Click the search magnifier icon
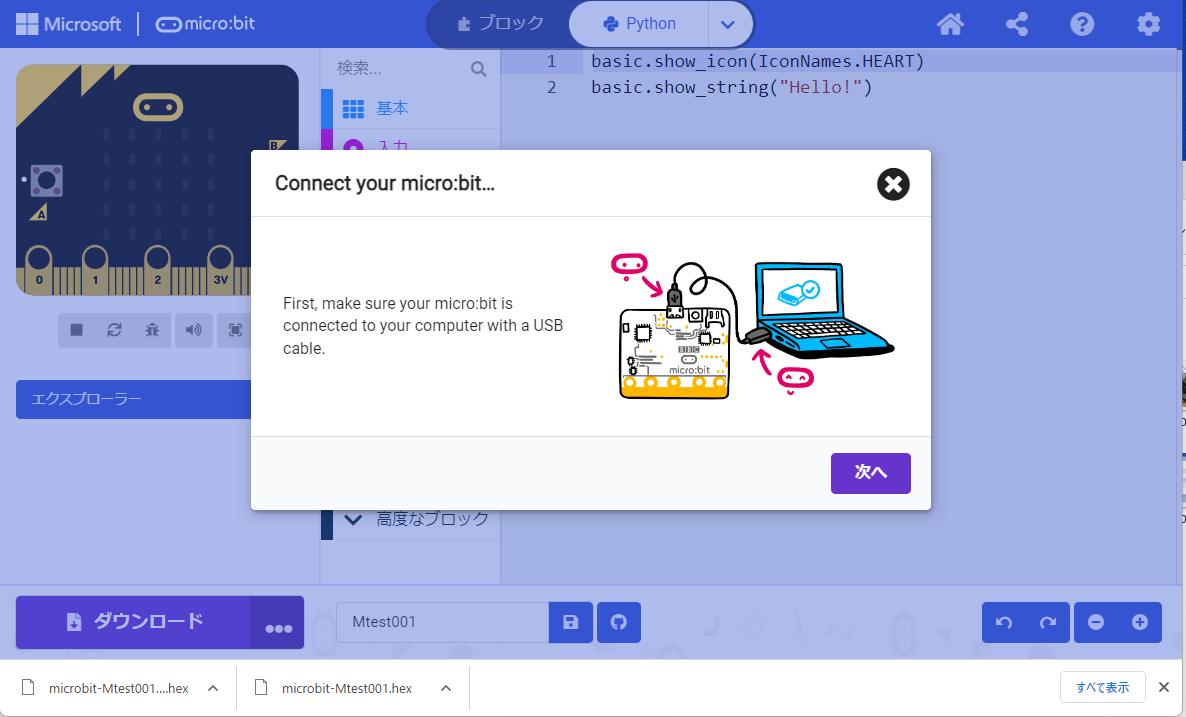 pyautogui.click(x=478, y=69)
